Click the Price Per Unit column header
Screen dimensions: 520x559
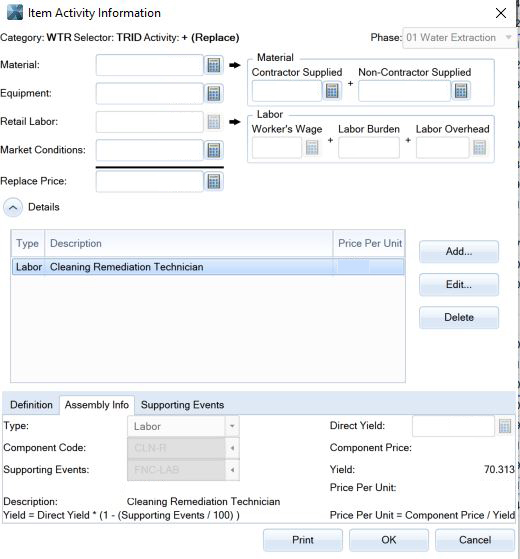click(369, 243)
